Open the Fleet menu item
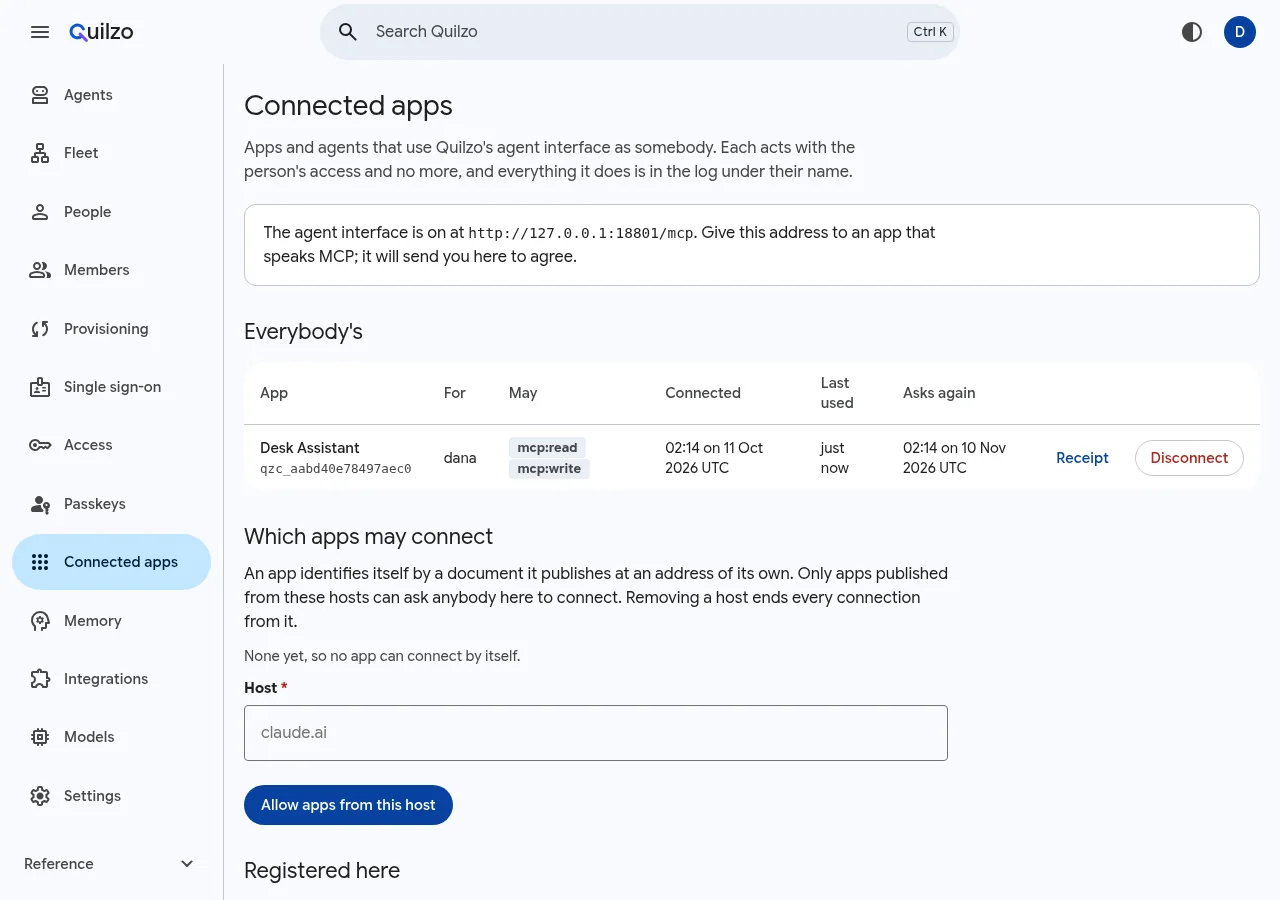1280x900 pixels. [x=111, y=153]
